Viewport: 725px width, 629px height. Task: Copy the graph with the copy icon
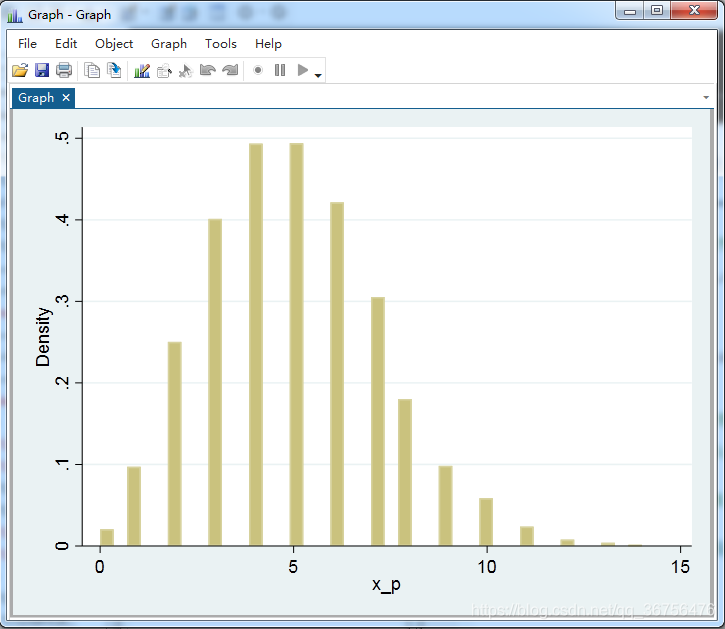tap(92, 70)
